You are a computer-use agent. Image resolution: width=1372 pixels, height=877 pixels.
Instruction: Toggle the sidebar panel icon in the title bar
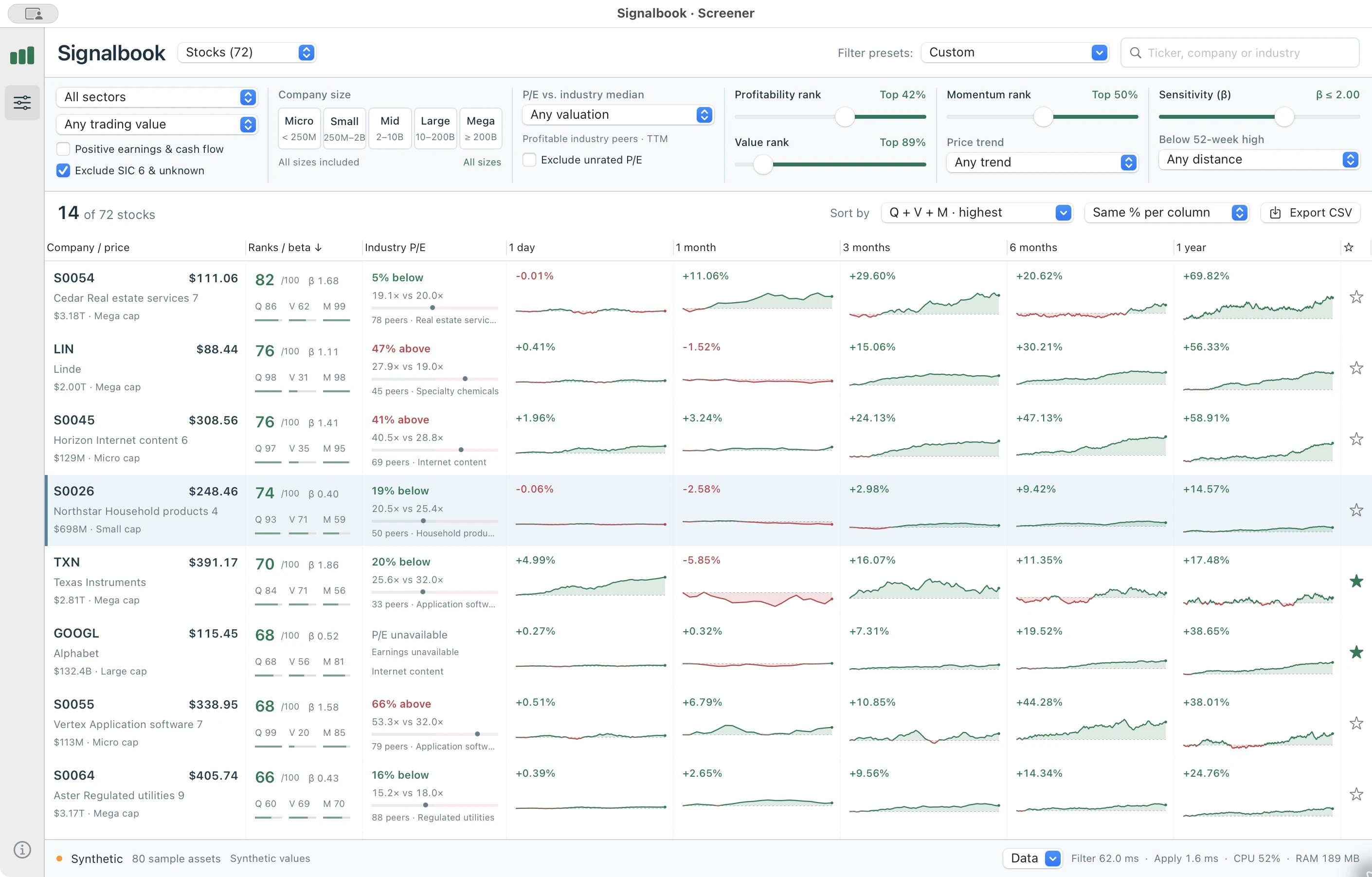click(33, 14)
